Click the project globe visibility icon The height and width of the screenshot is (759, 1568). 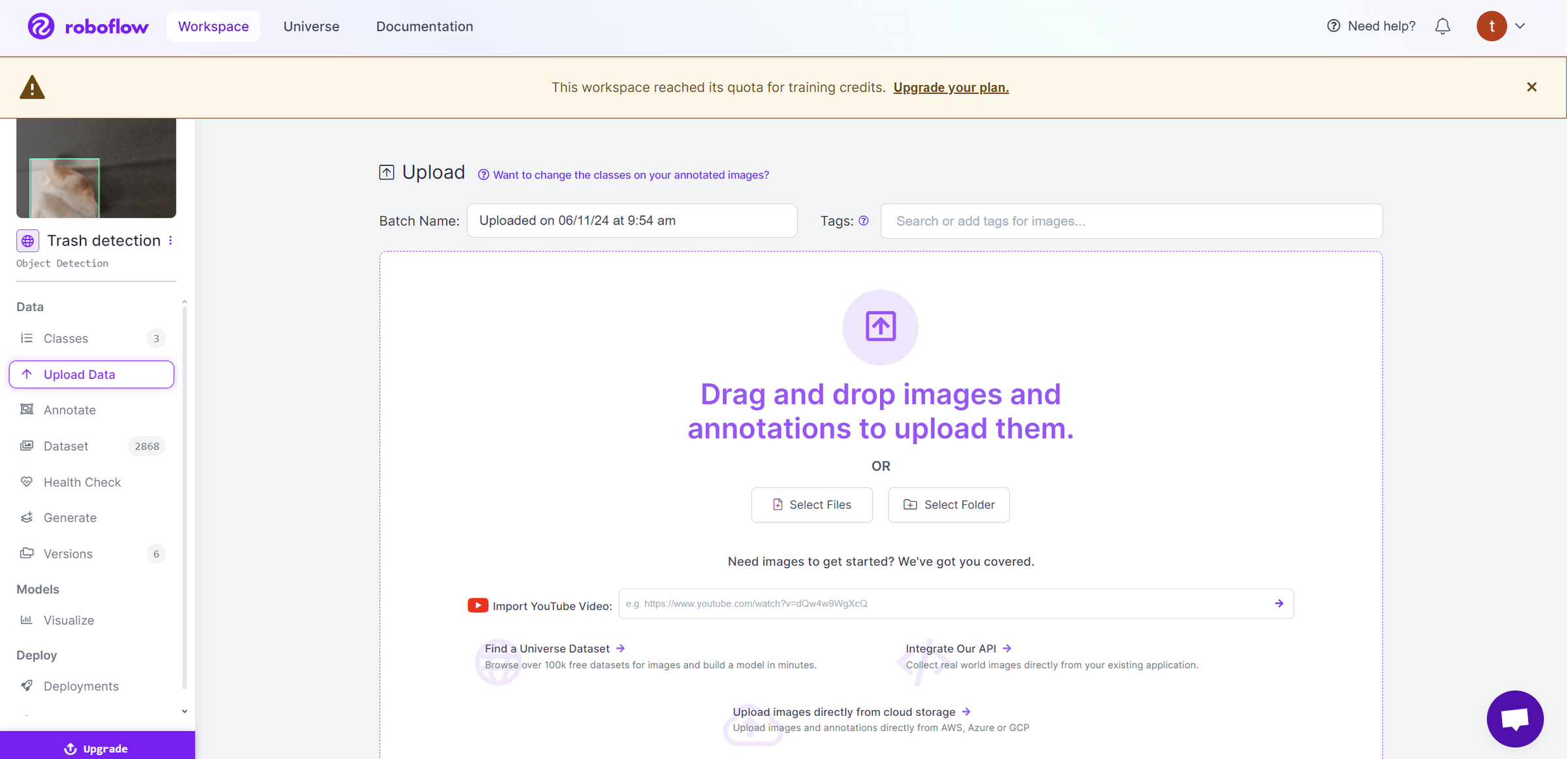point(27,241)
